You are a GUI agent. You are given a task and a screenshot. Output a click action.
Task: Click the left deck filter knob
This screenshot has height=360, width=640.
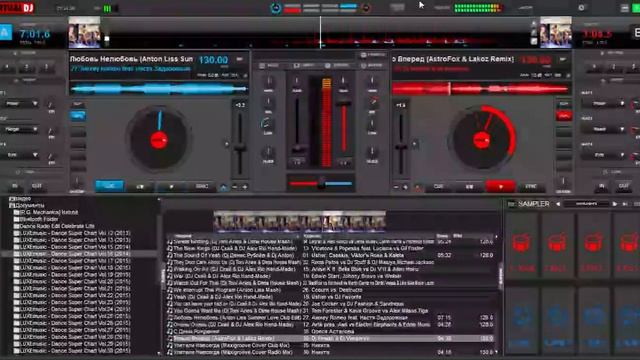(268, 153)
